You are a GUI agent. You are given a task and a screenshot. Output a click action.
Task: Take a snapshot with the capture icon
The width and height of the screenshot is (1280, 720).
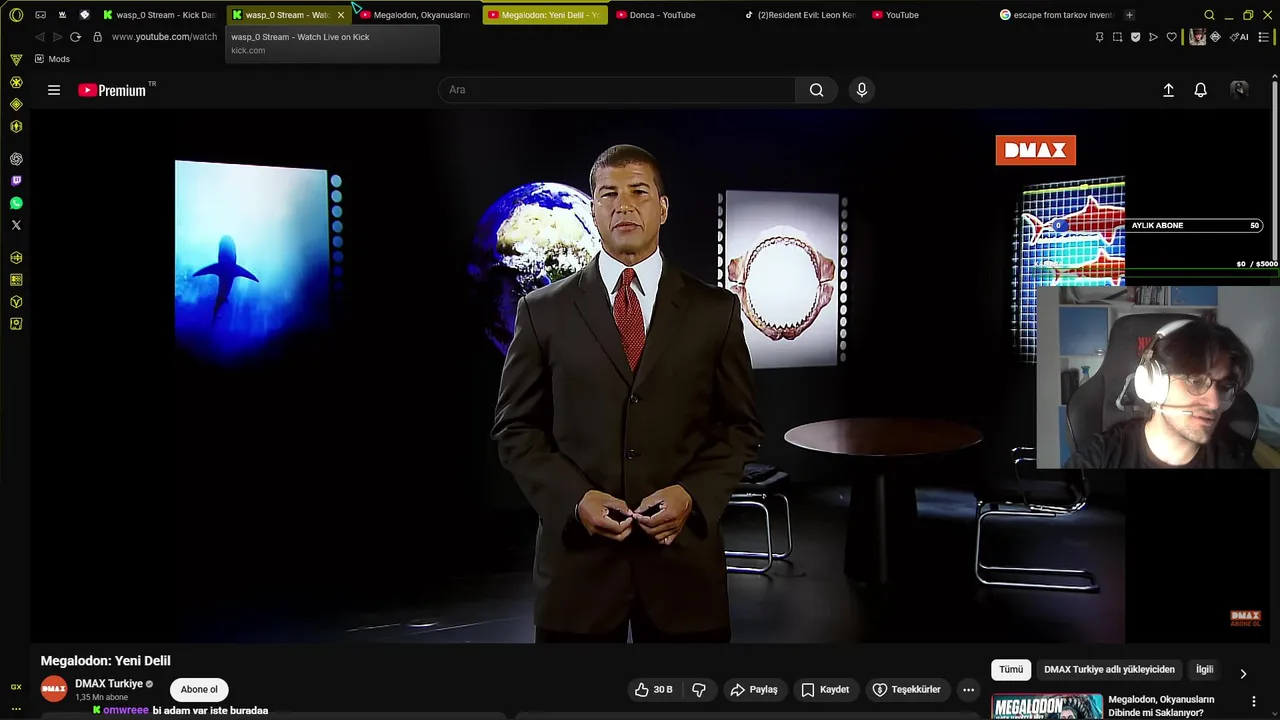click(x=1117, y=37)
